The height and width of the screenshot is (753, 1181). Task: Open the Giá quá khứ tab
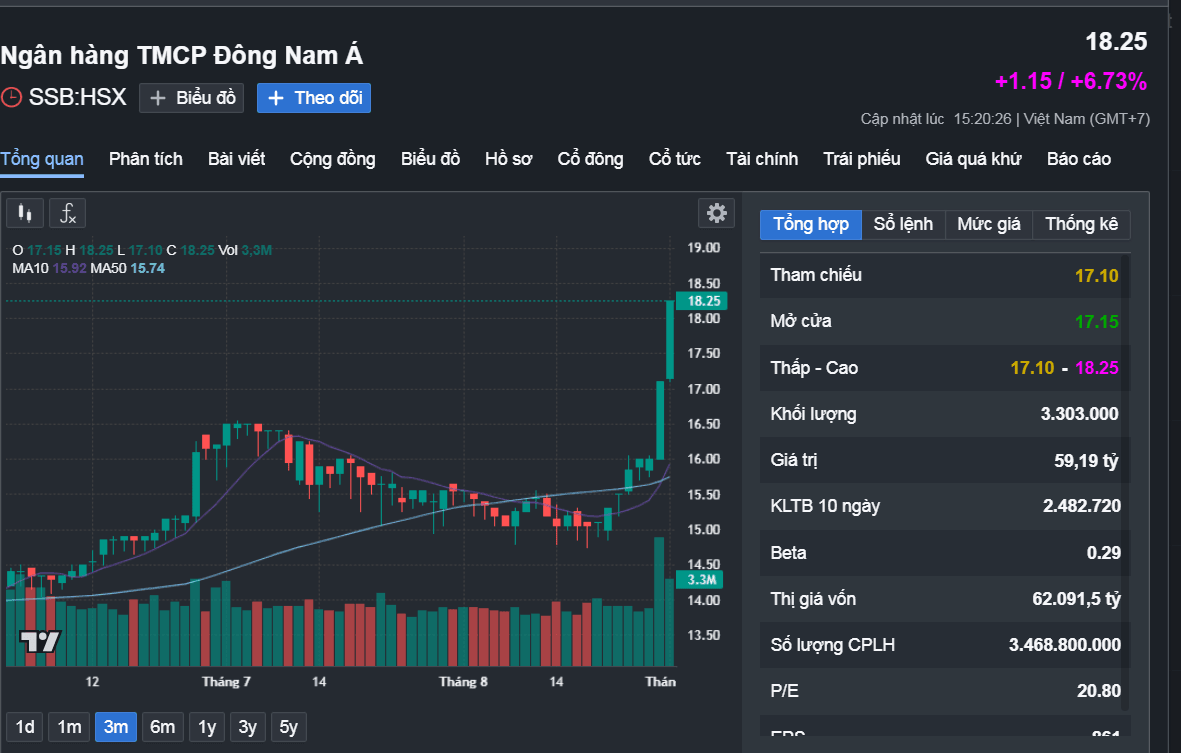pos(973,159)
